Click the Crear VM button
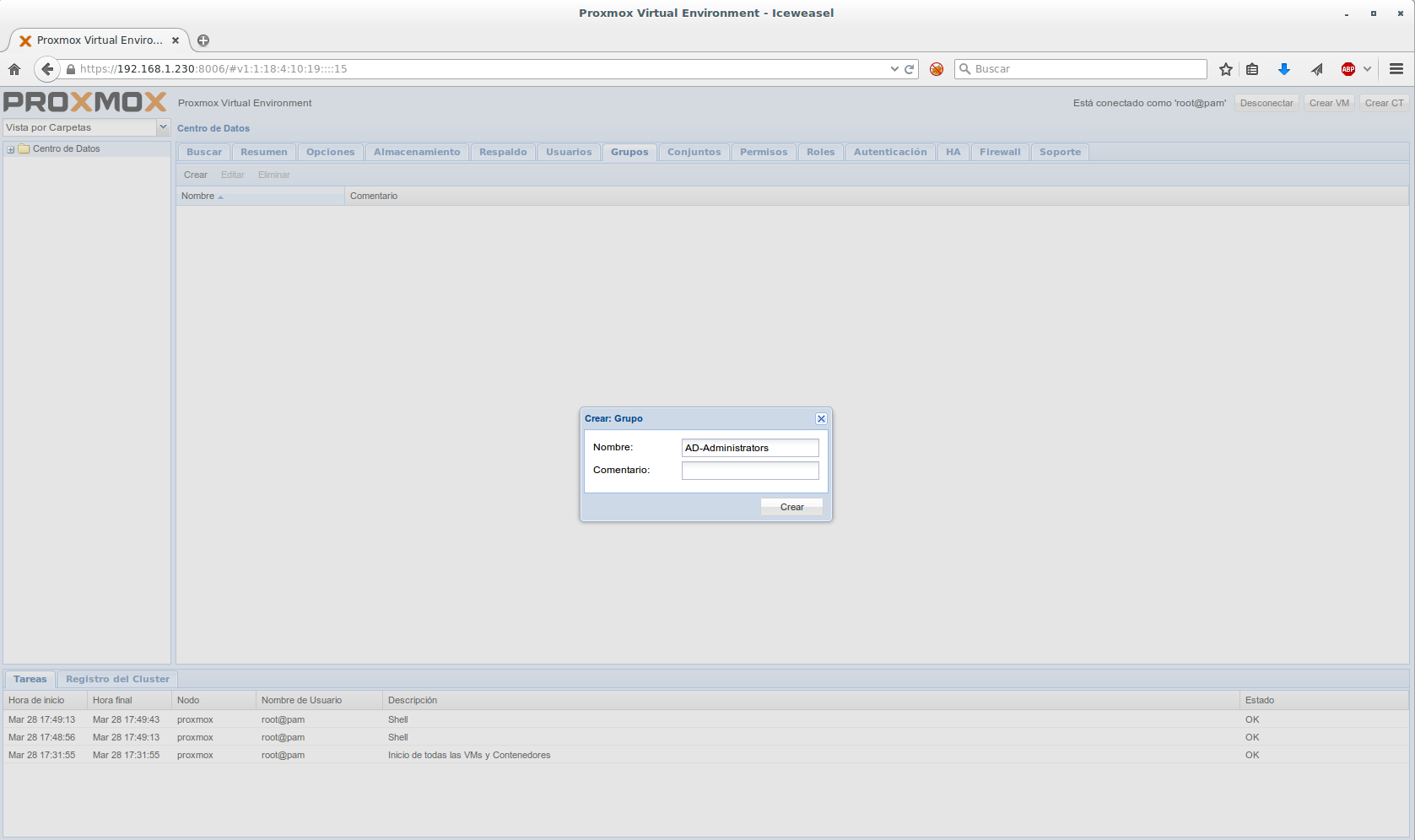The height and width of the screenshot is (840, 1415). coord(1329,103)
